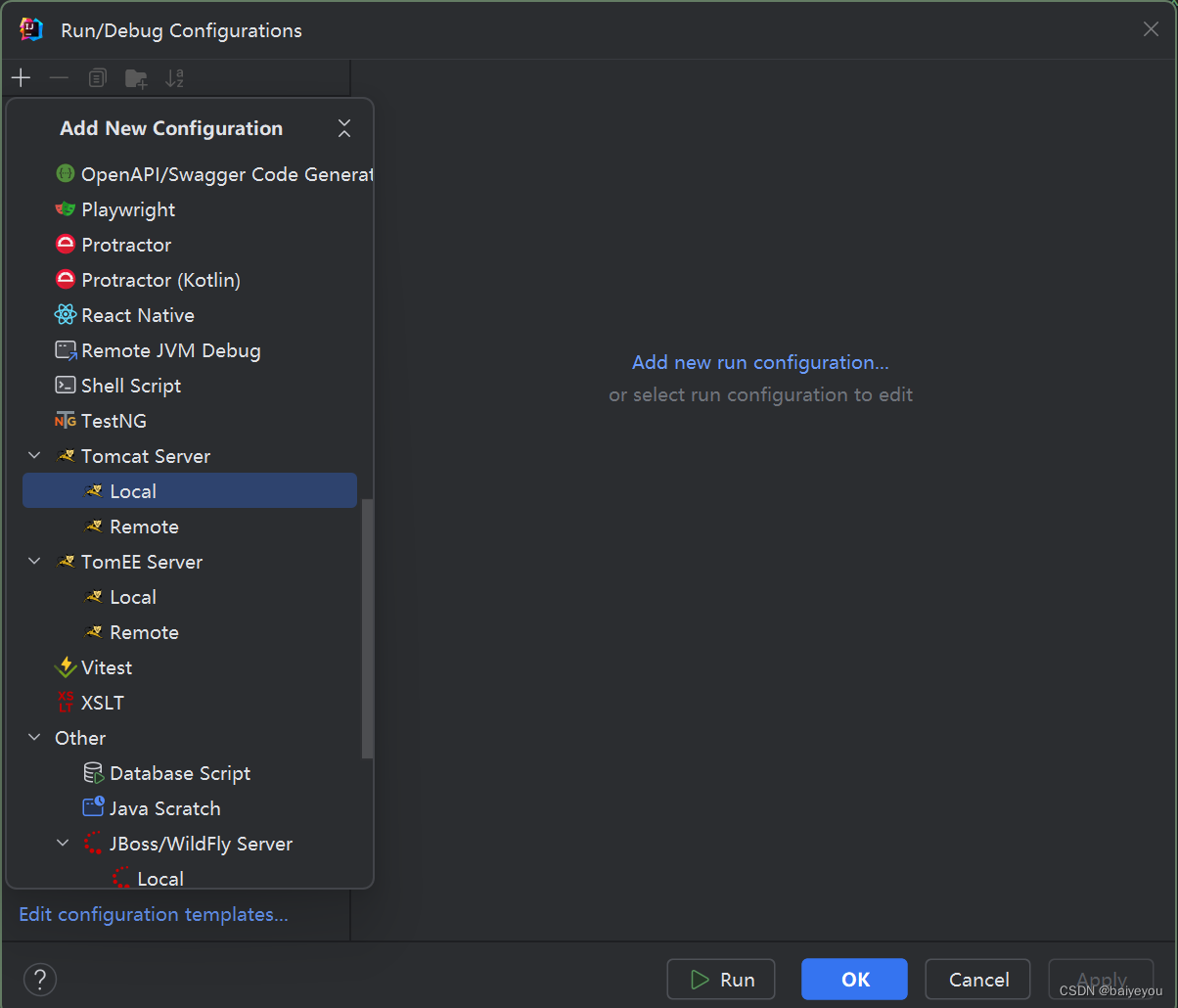1178x1008 pixels.
Task: Click the Copy Configuration toolbar icon
Action: pos(97,78)
